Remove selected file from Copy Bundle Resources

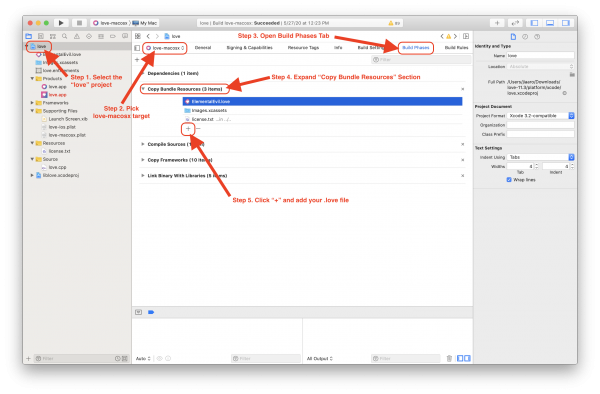pyautogui.click(x=198, y=129)
